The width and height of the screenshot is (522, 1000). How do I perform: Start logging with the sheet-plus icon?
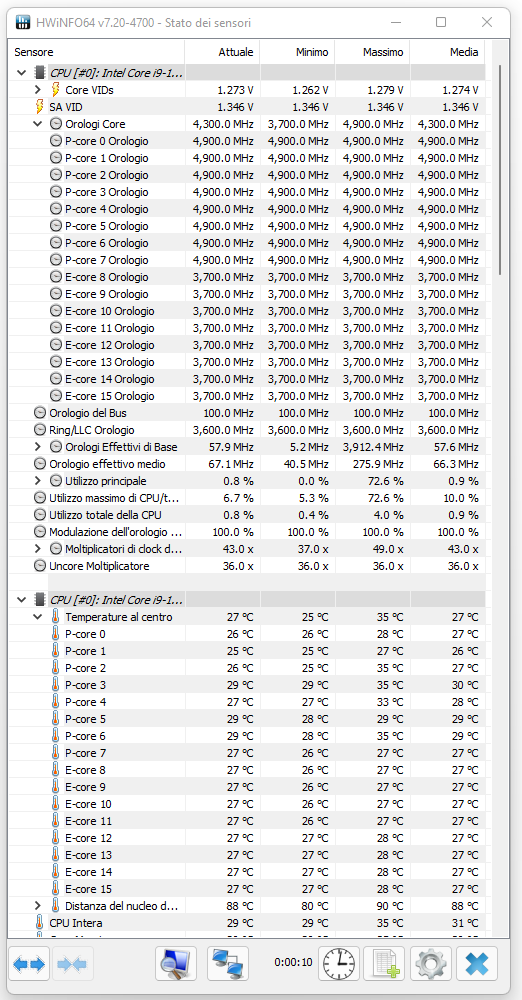pyautogui.click(x=384, y=964)
